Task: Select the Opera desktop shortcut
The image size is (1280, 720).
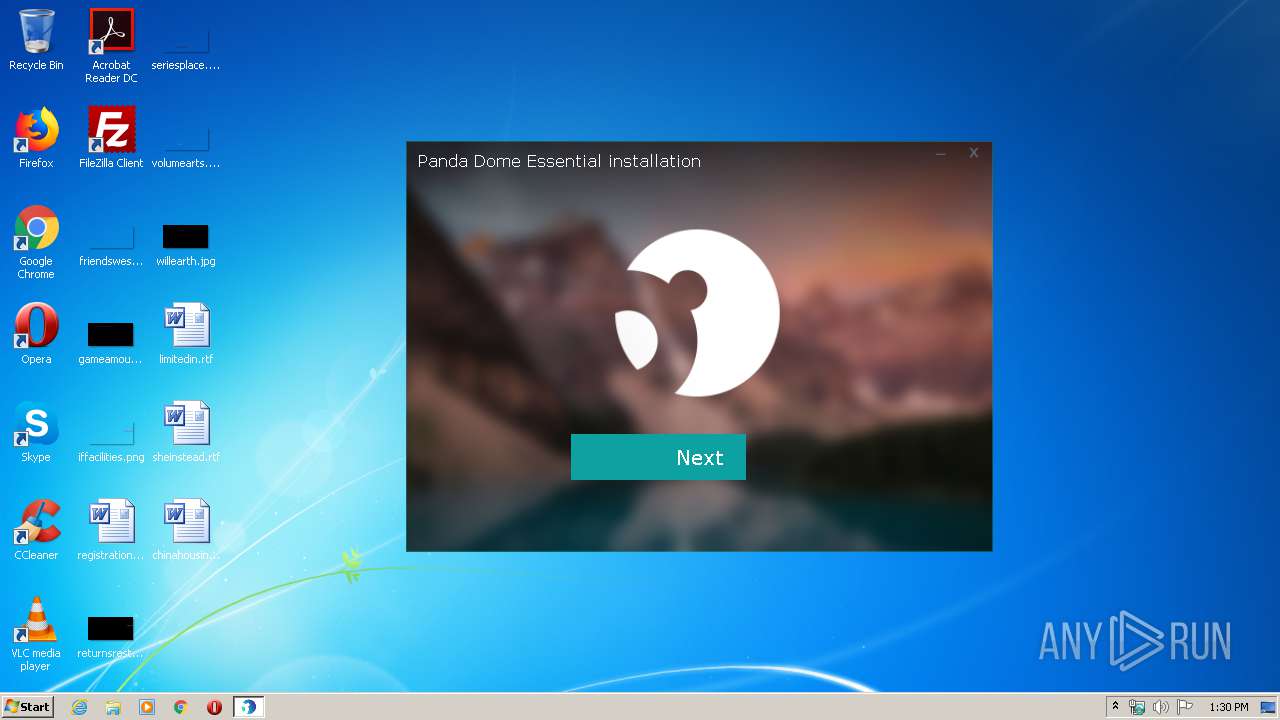Action: point(36,334)
